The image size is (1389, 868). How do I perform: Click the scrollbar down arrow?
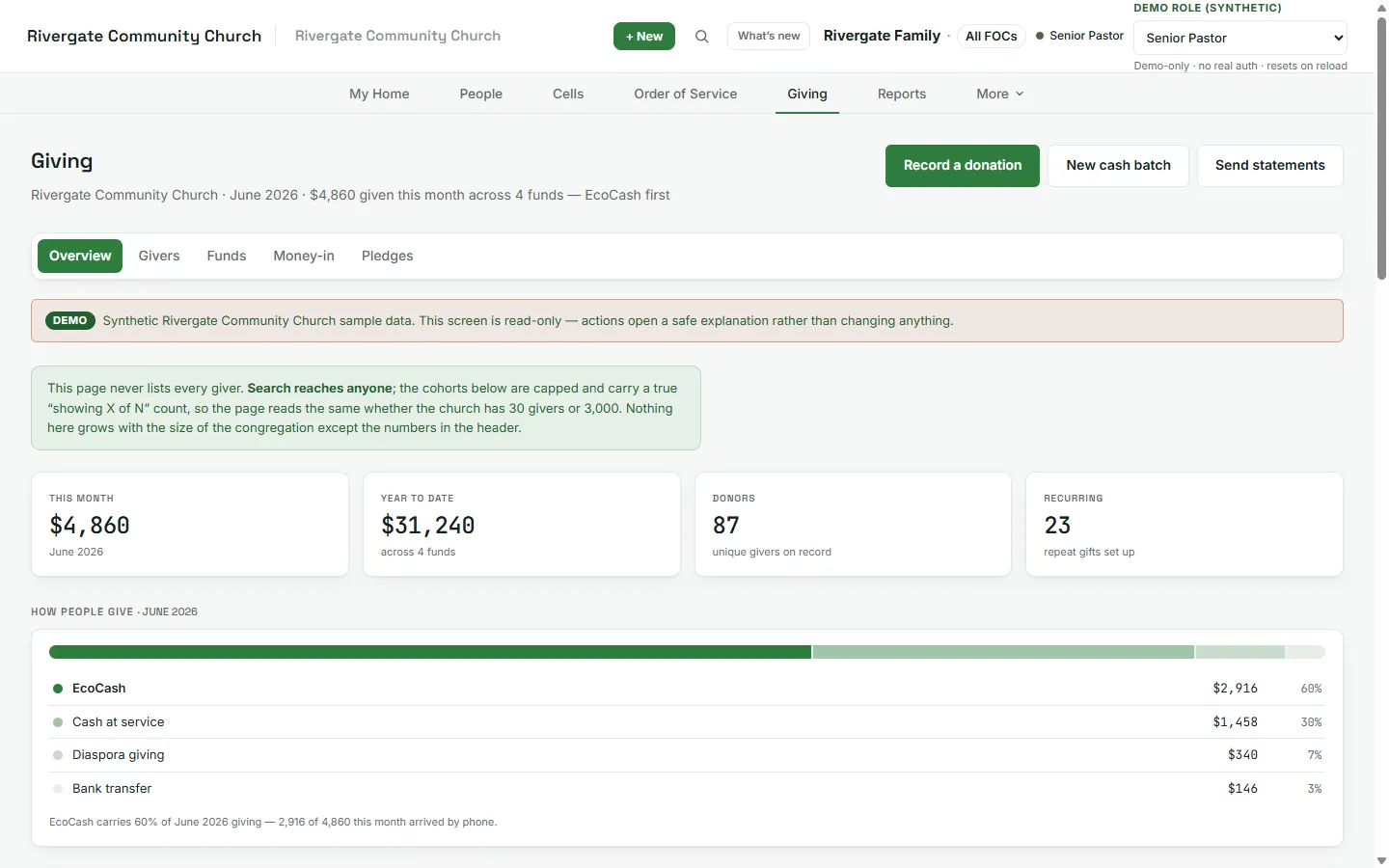coord(1381,860)
